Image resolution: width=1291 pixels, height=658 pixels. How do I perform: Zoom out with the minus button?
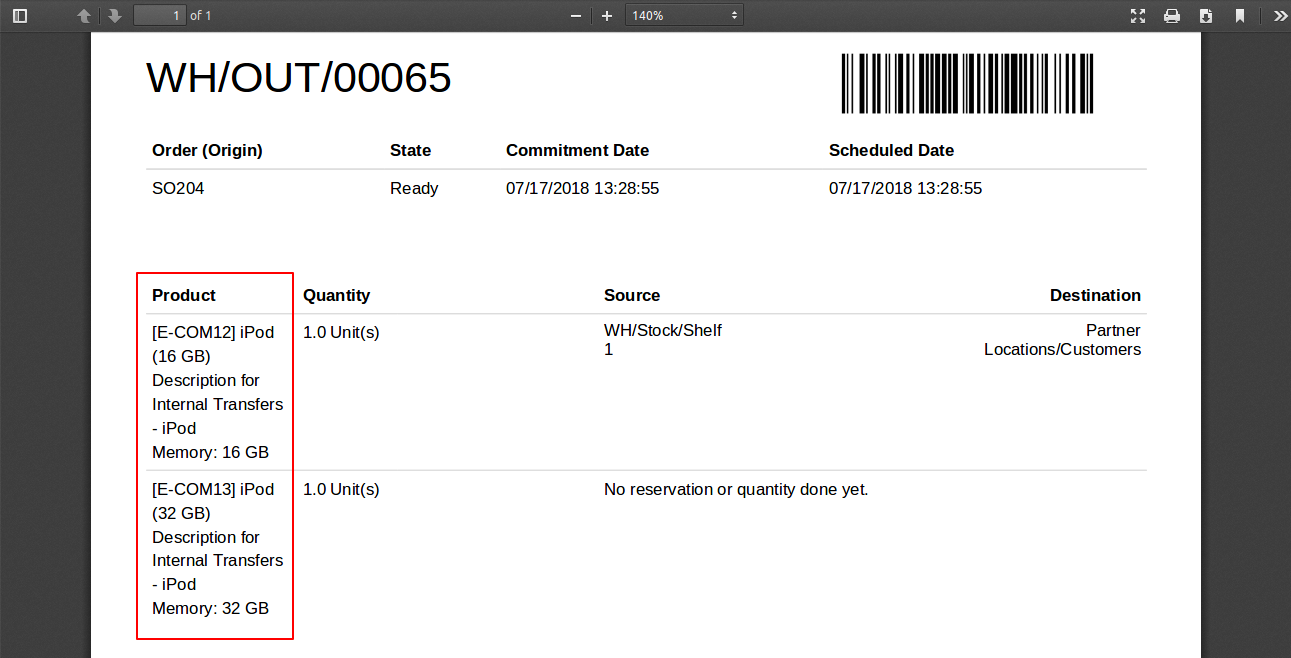click(x=576, y=16)
